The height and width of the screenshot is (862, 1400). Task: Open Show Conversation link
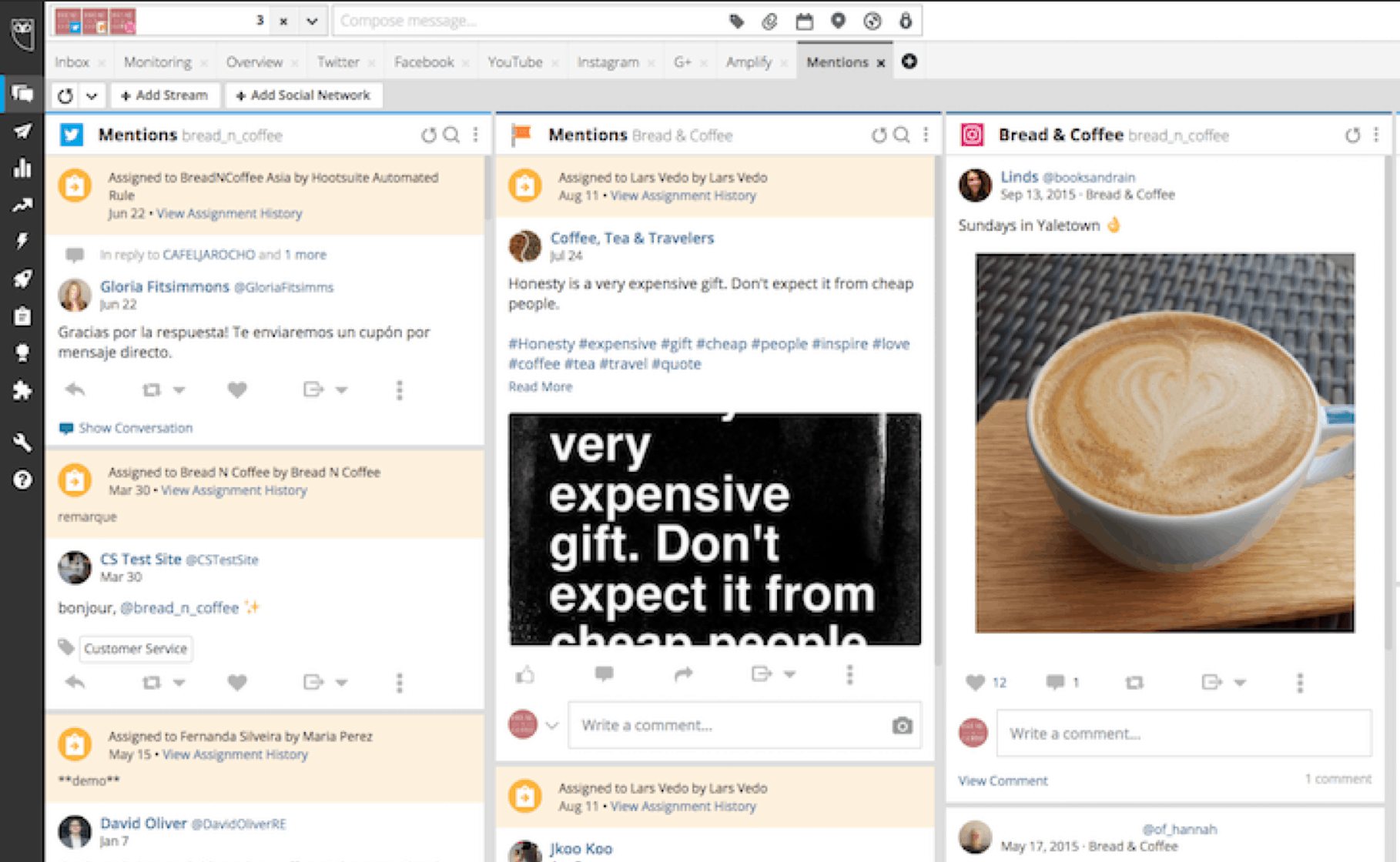136,428
